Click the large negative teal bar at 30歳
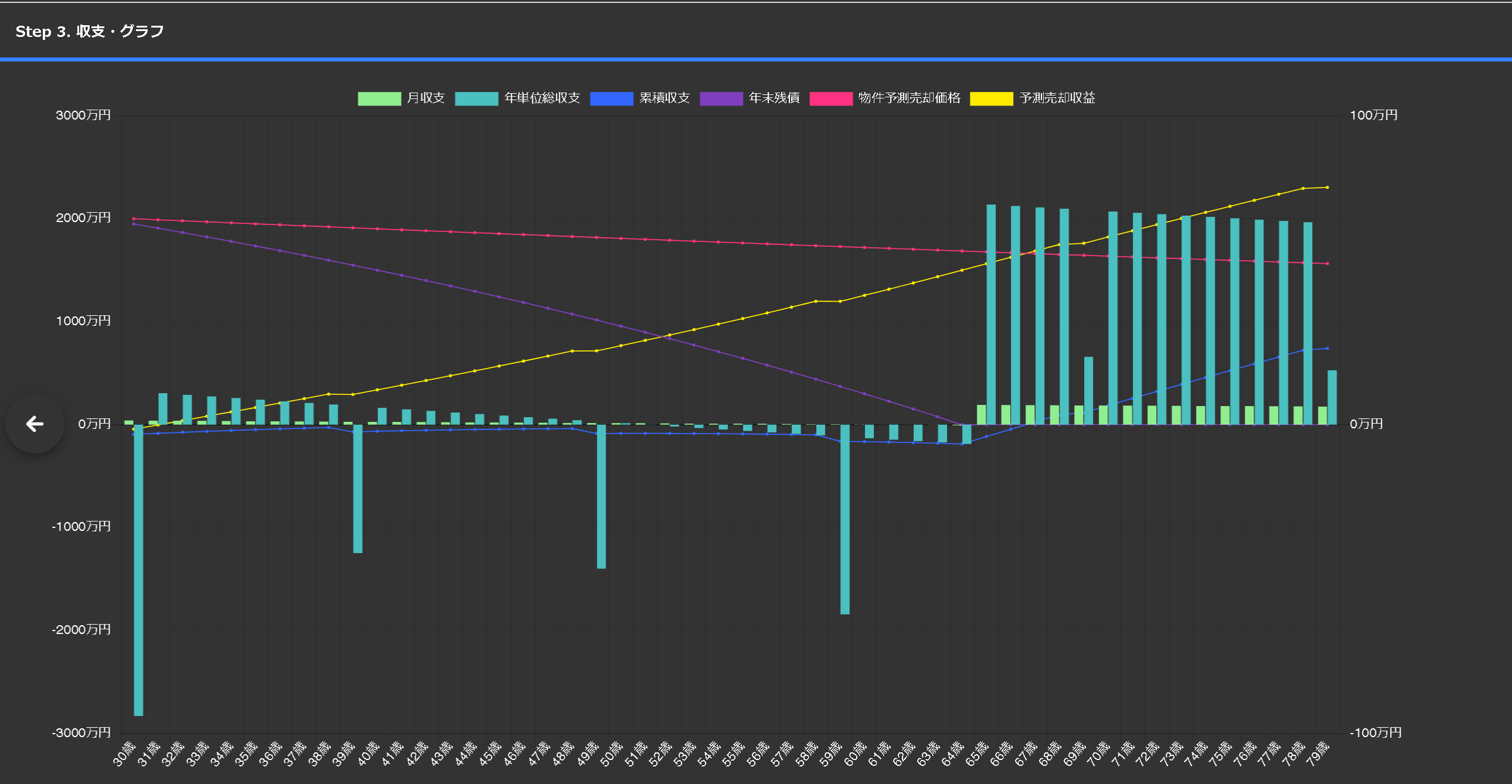1512x784 pixels. (138, 569)
